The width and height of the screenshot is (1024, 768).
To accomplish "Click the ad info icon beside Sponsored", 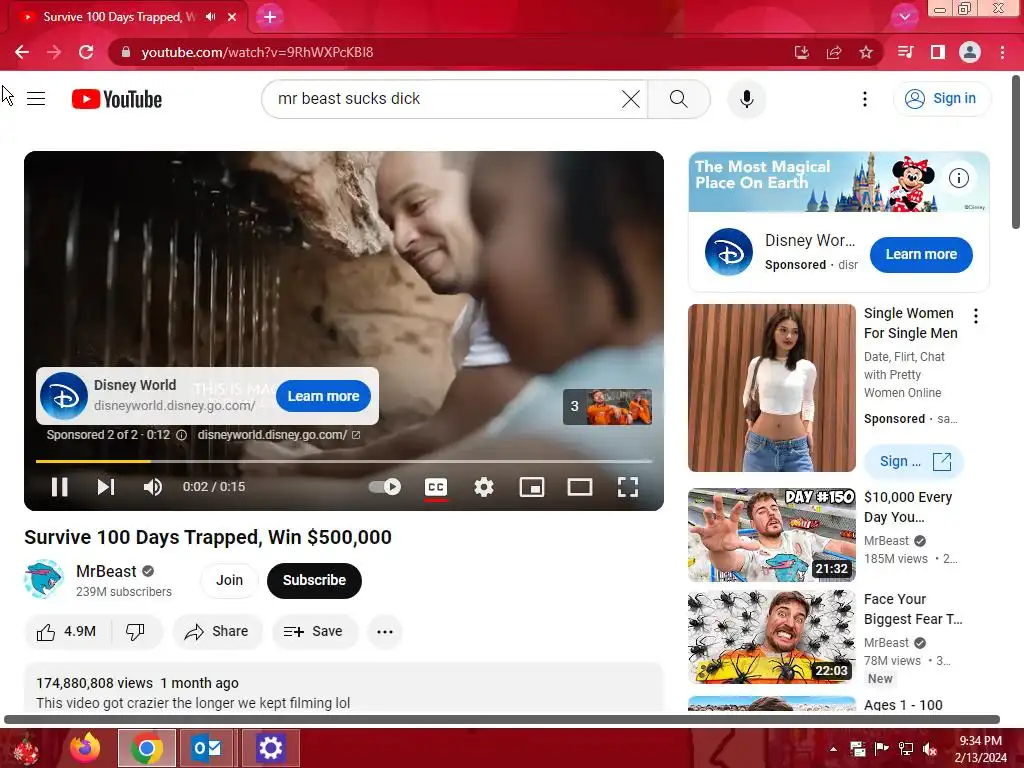I will point(182,435).
